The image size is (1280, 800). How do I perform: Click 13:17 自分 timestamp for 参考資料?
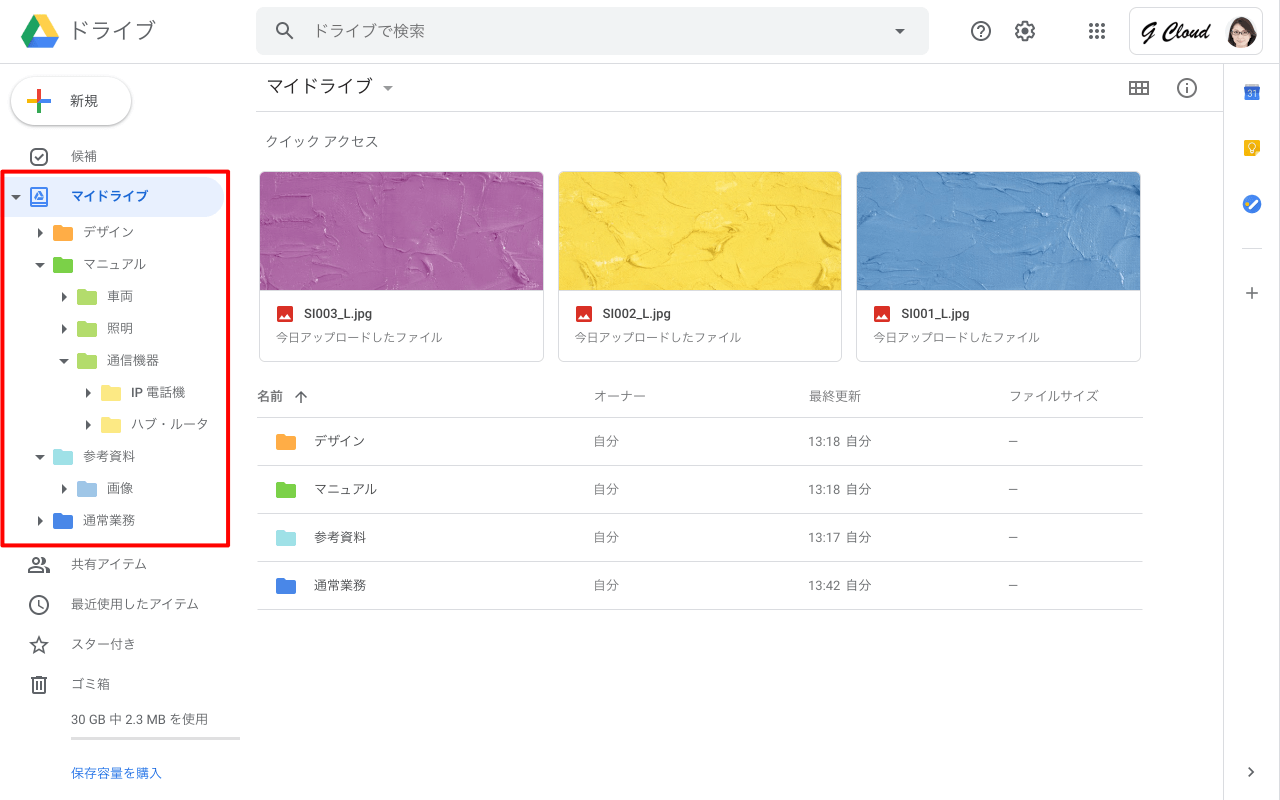(840, 537)
